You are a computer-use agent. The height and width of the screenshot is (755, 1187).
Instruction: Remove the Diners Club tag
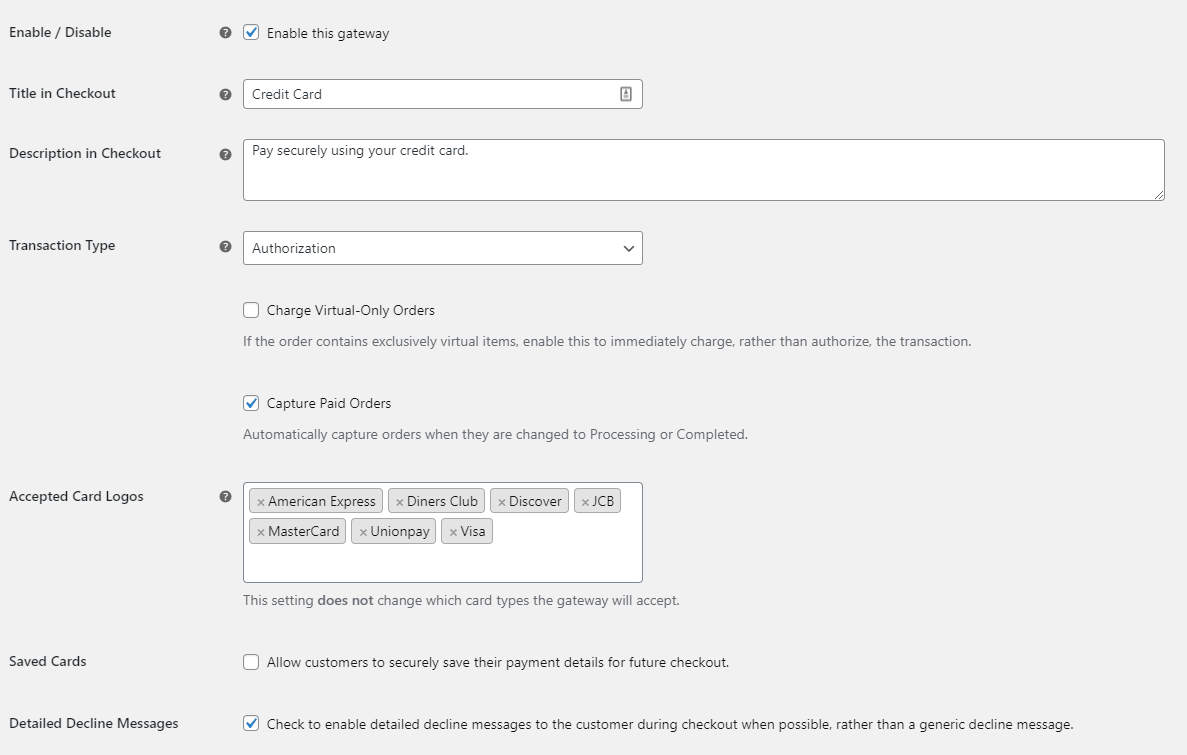click(x=400, y=502)
